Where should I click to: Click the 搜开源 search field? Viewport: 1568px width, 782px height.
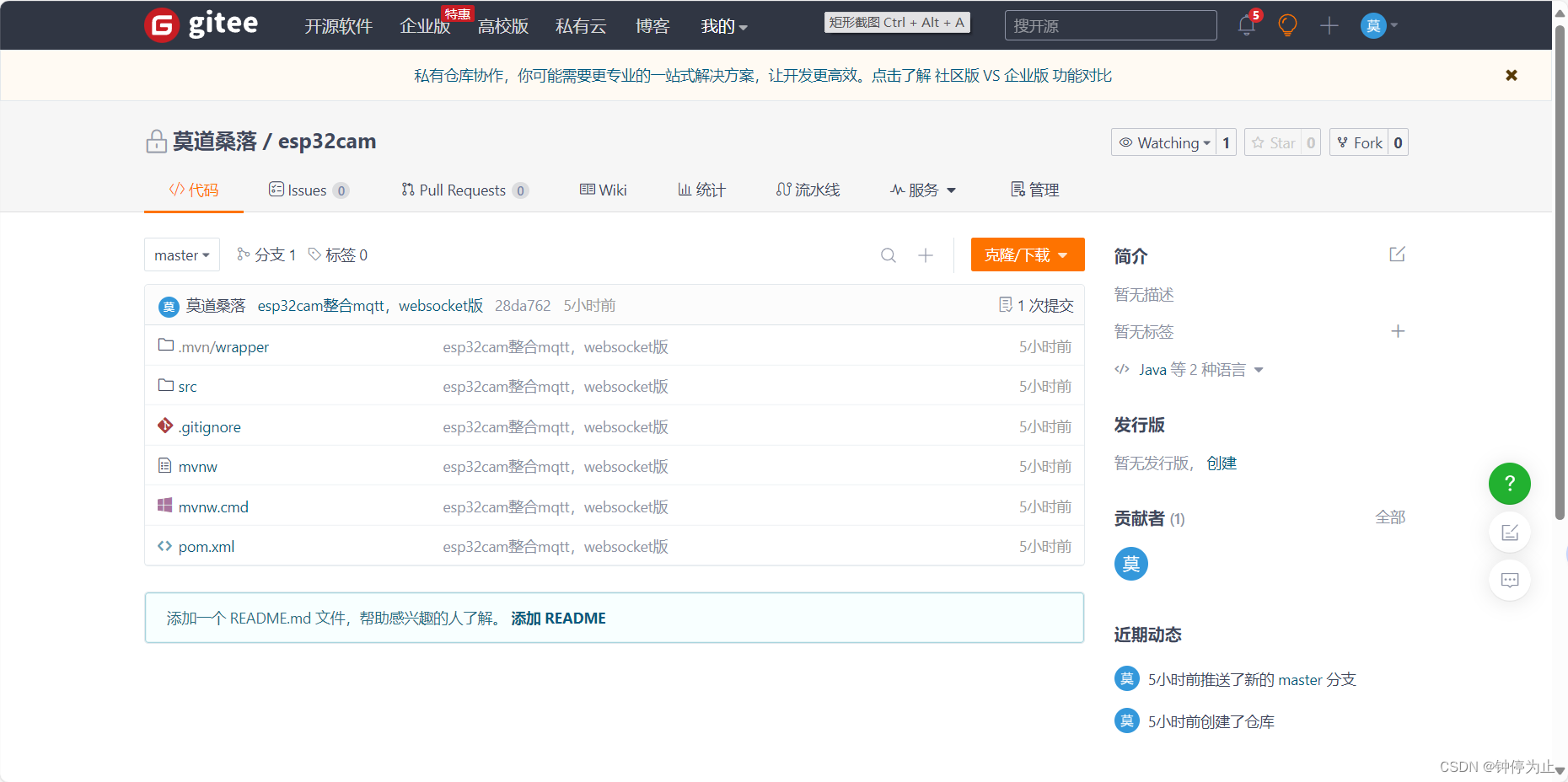(1111, 25)
